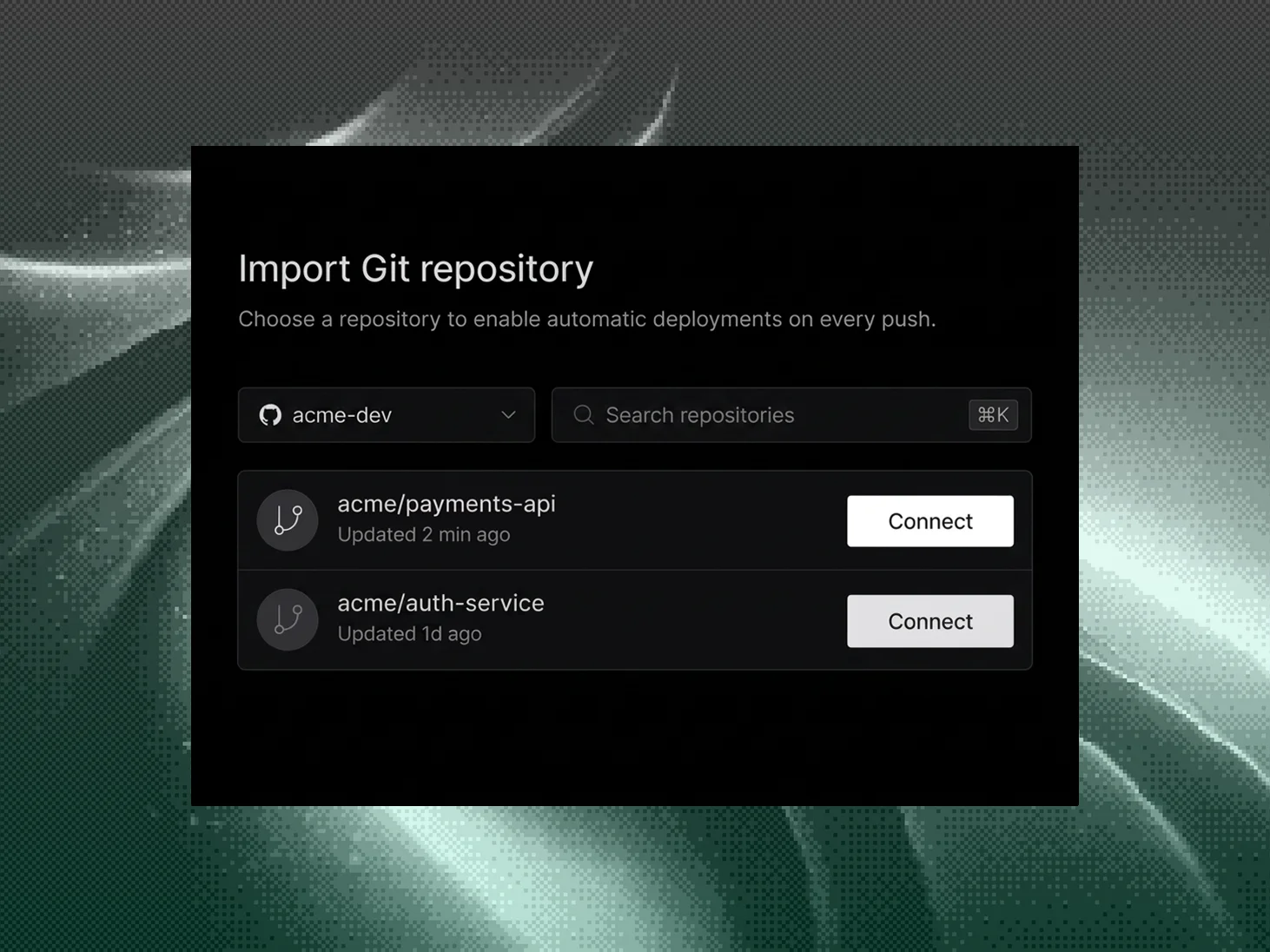The height and width of the screenshot is (952, 1270).
Task: Connect the acme/auth-service repository
Action: pyautogui.click(x=930, y=621)
